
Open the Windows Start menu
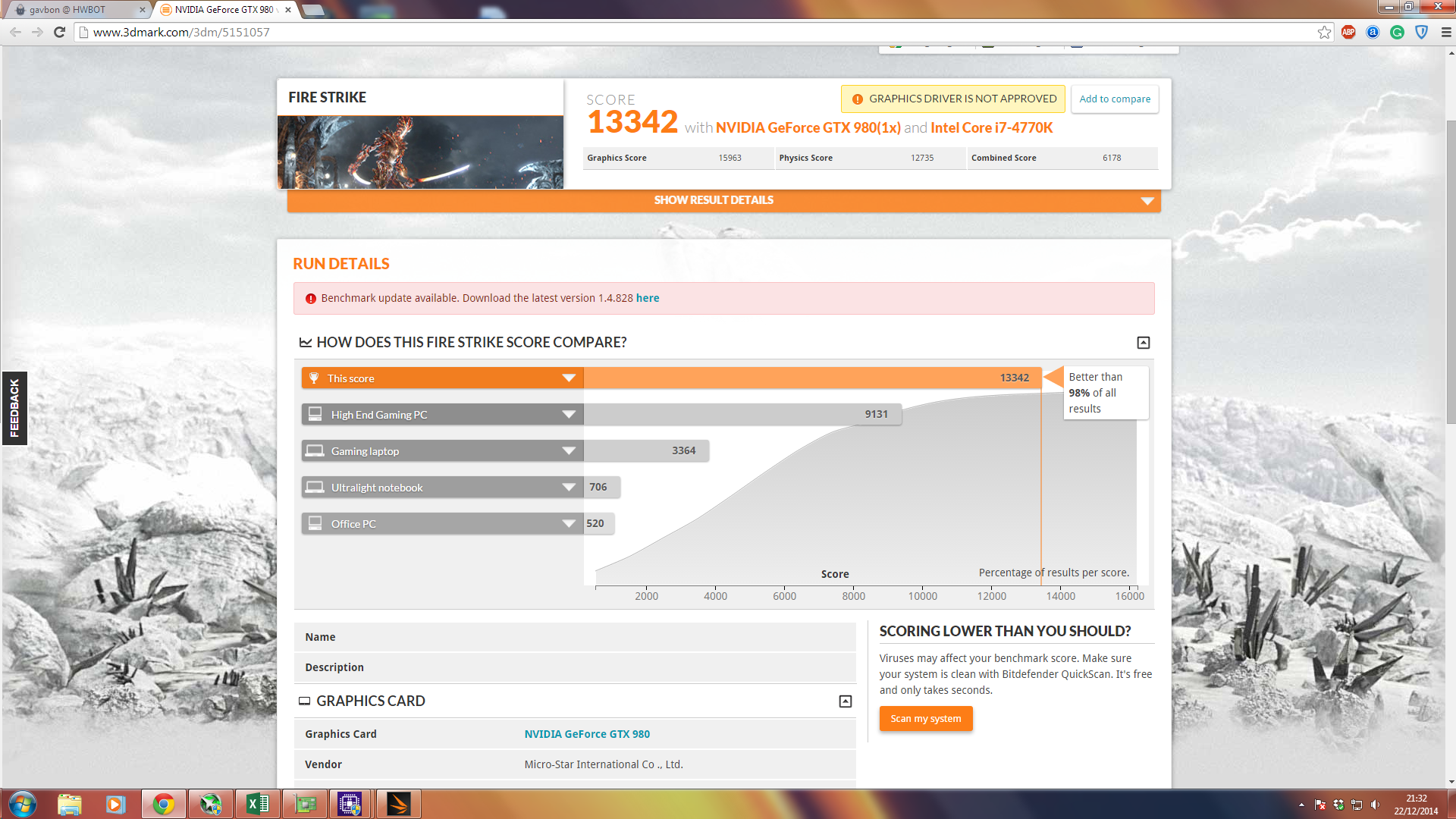coord(23,804)
